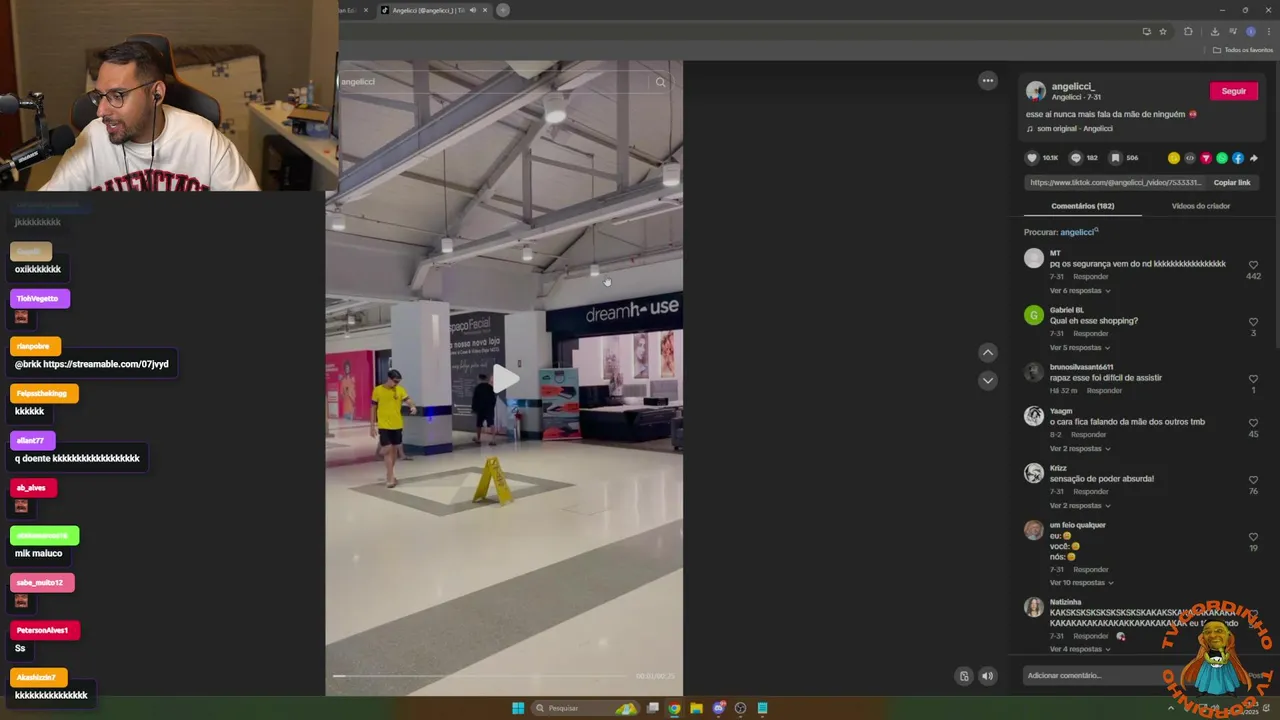Screen dimensions: 1280x720
Task: Open the Windows Start menu
Action: 518,708
